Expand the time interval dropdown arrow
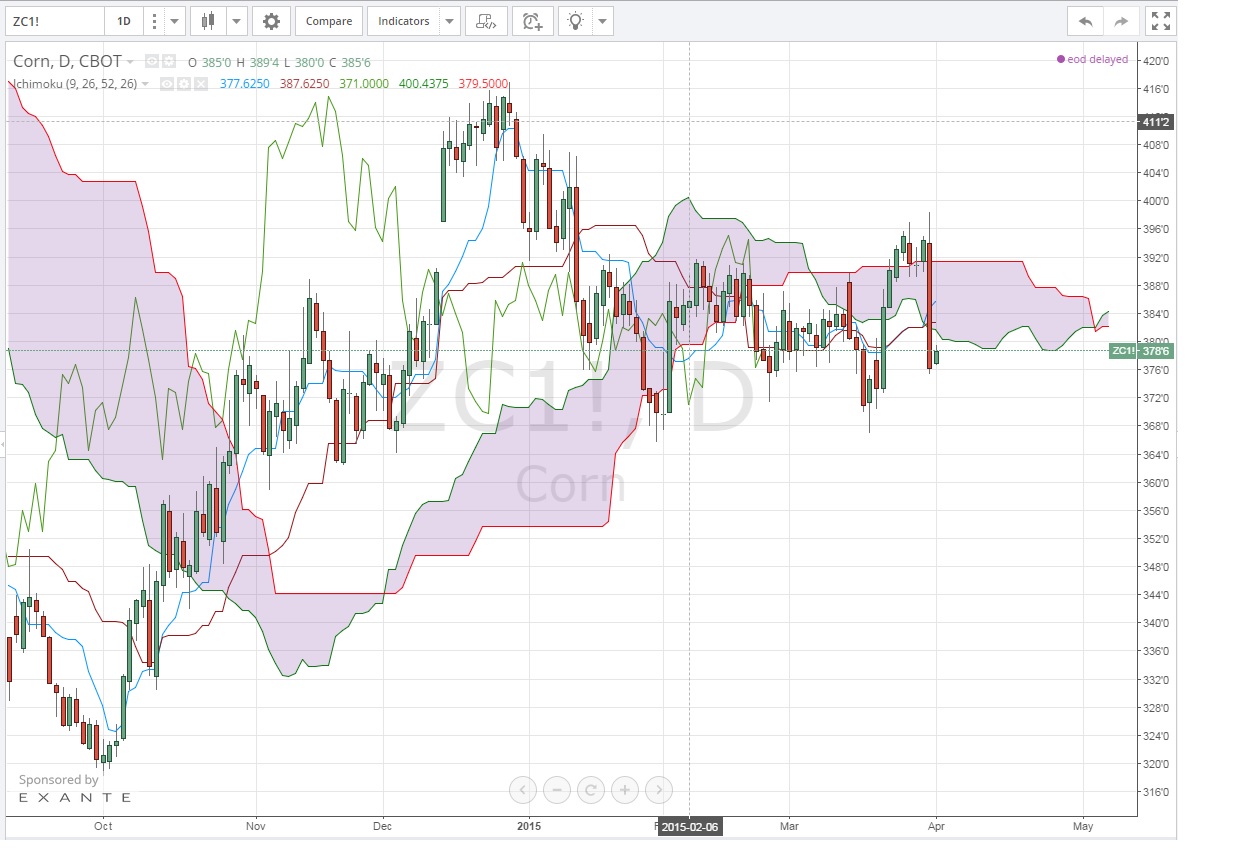This screenshot has height=851, width=1257. tap(176, 21)
